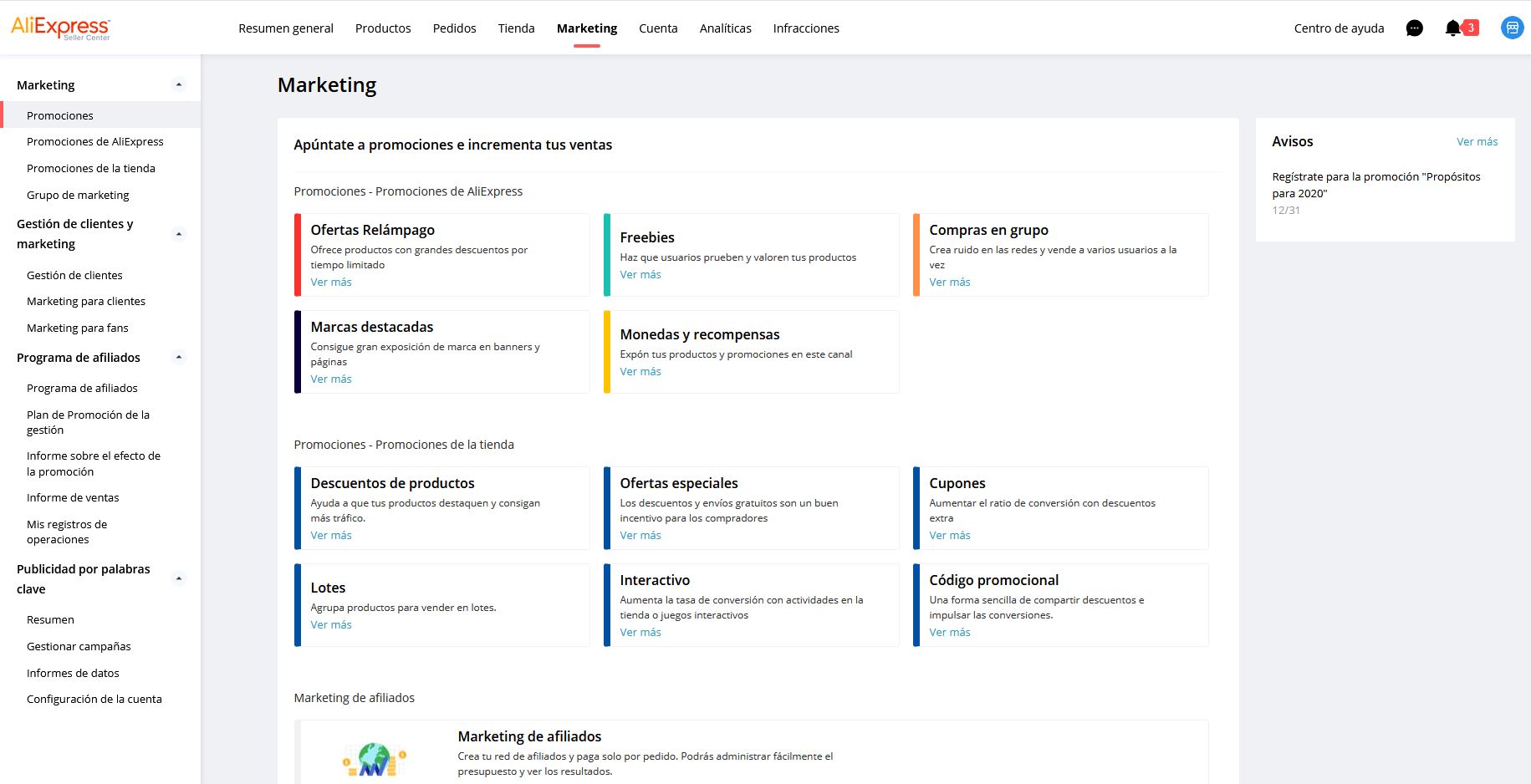Collapse Publicidad por palabras clave section
Screen dimensions: 1531x784
tap(178, 578)
